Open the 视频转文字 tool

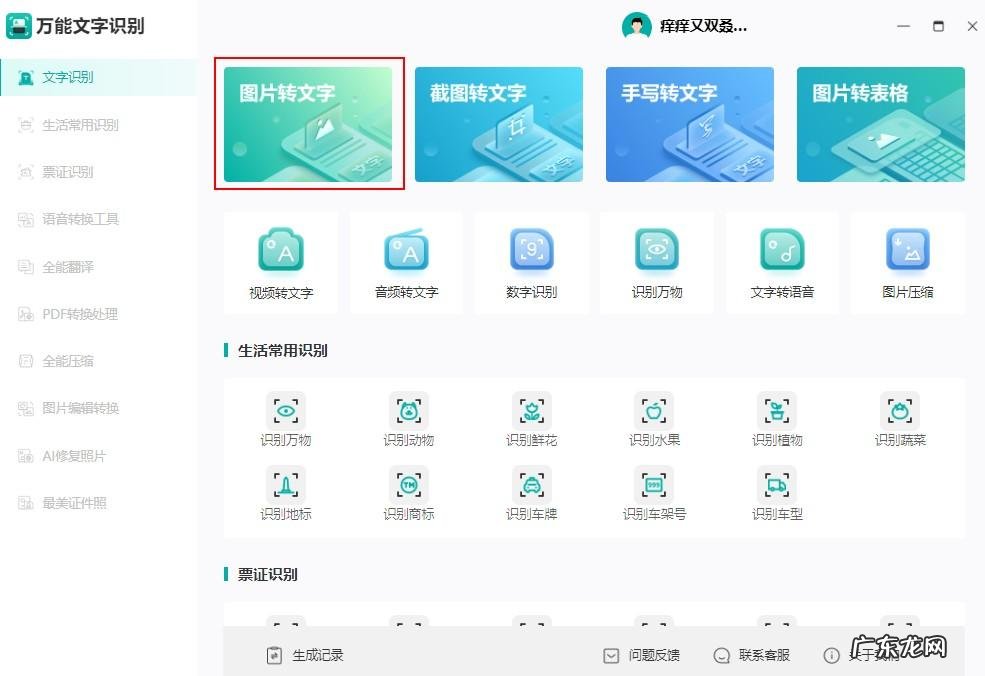(x=281, y=262)
